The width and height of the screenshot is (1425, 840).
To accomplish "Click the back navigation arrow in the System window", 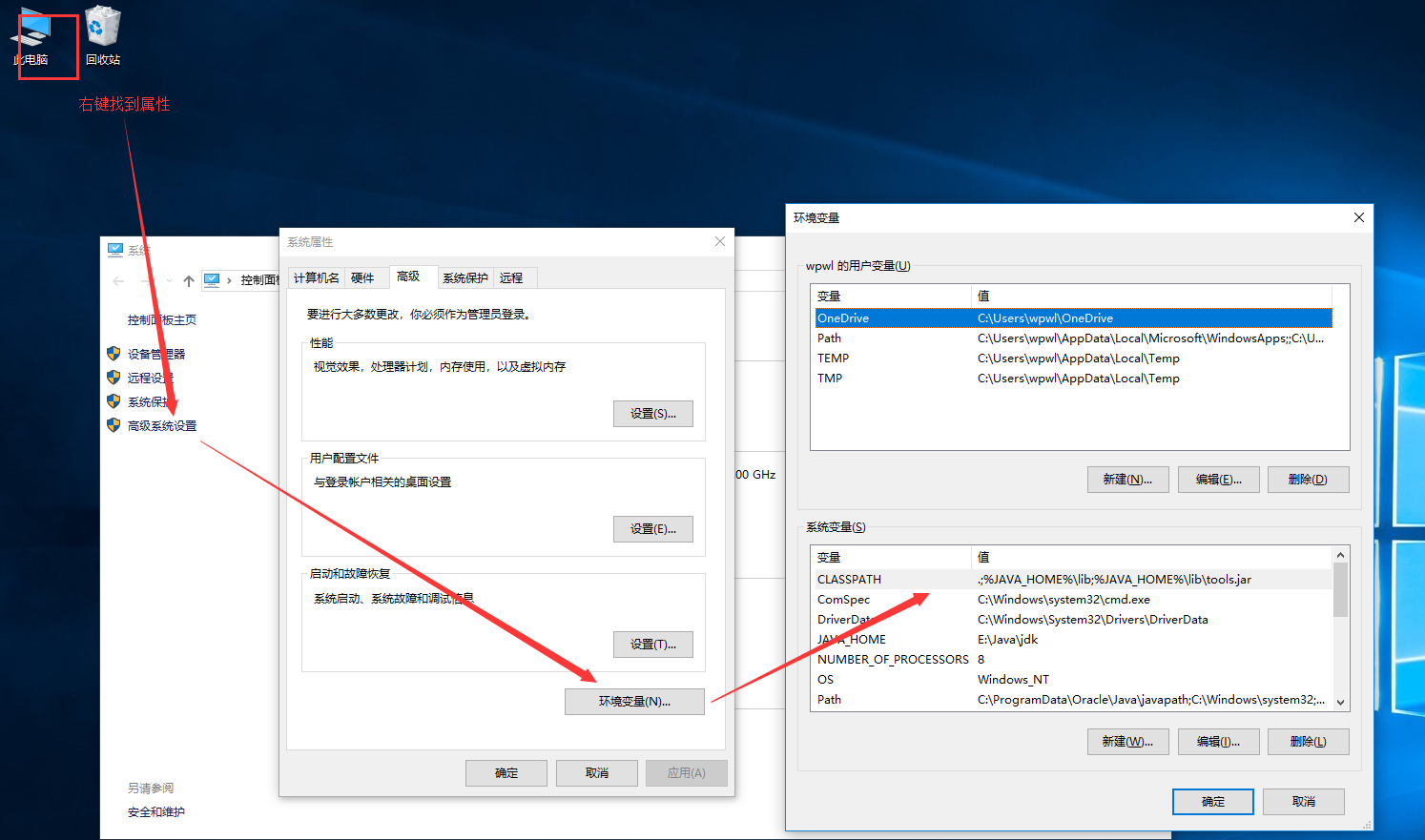I will click(116, 280).
